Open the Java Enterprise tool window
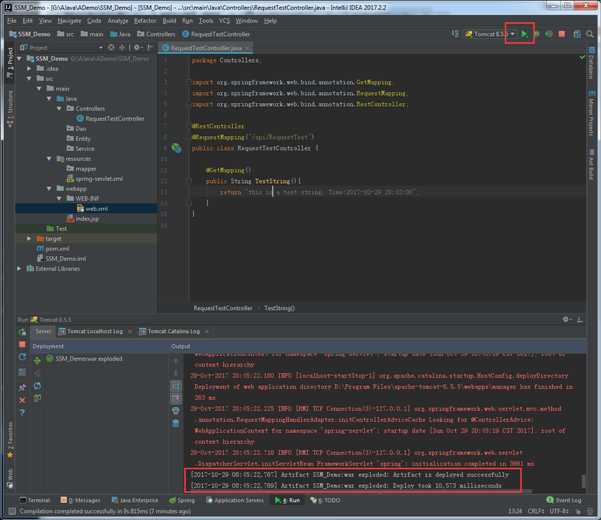601x520 pixels. (x=135, y=500)
